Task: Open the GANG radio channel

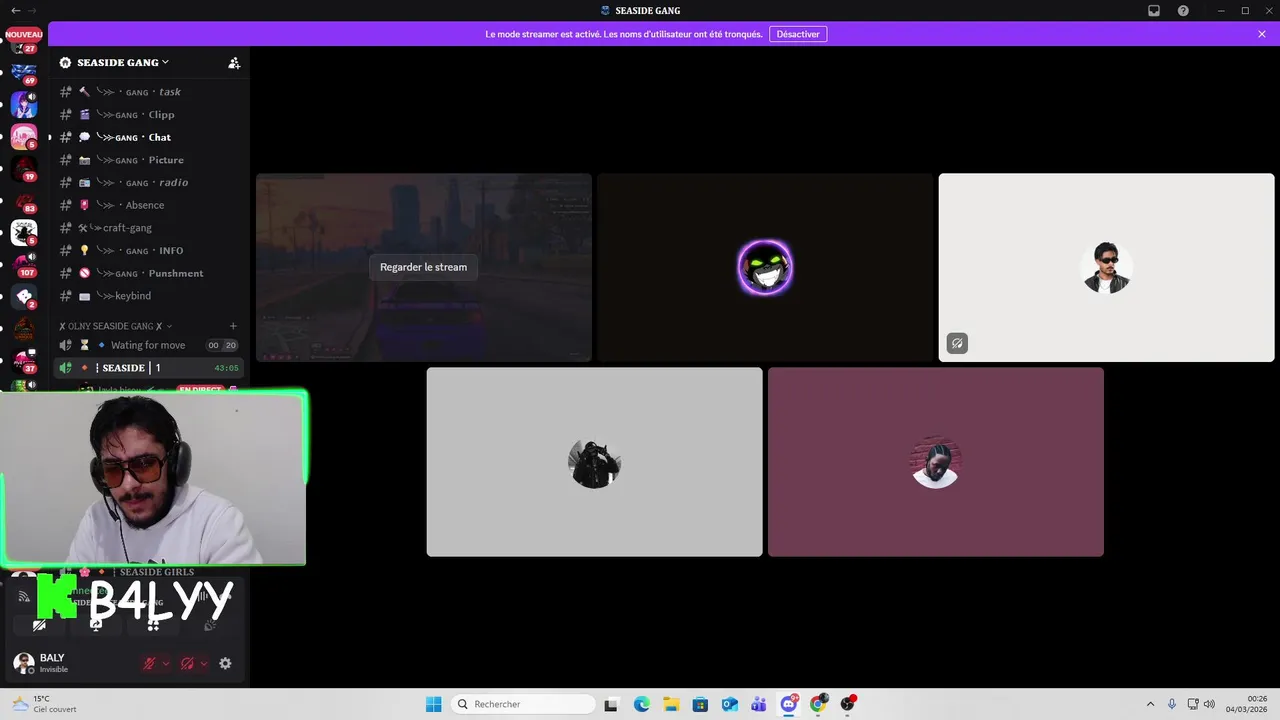Action: (x=148, y=183)
